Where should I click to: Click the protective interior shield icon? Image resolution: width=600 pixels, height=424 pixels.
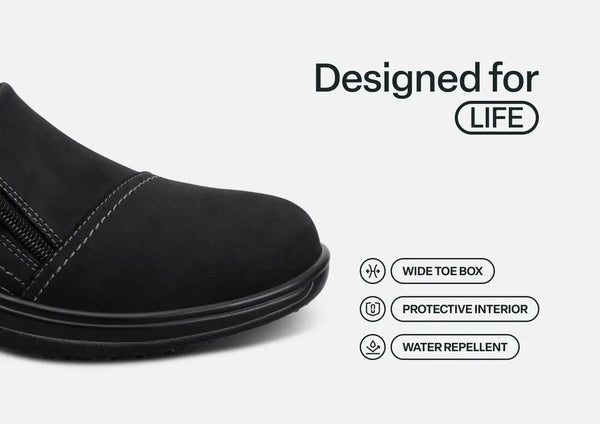pos(372,309)
